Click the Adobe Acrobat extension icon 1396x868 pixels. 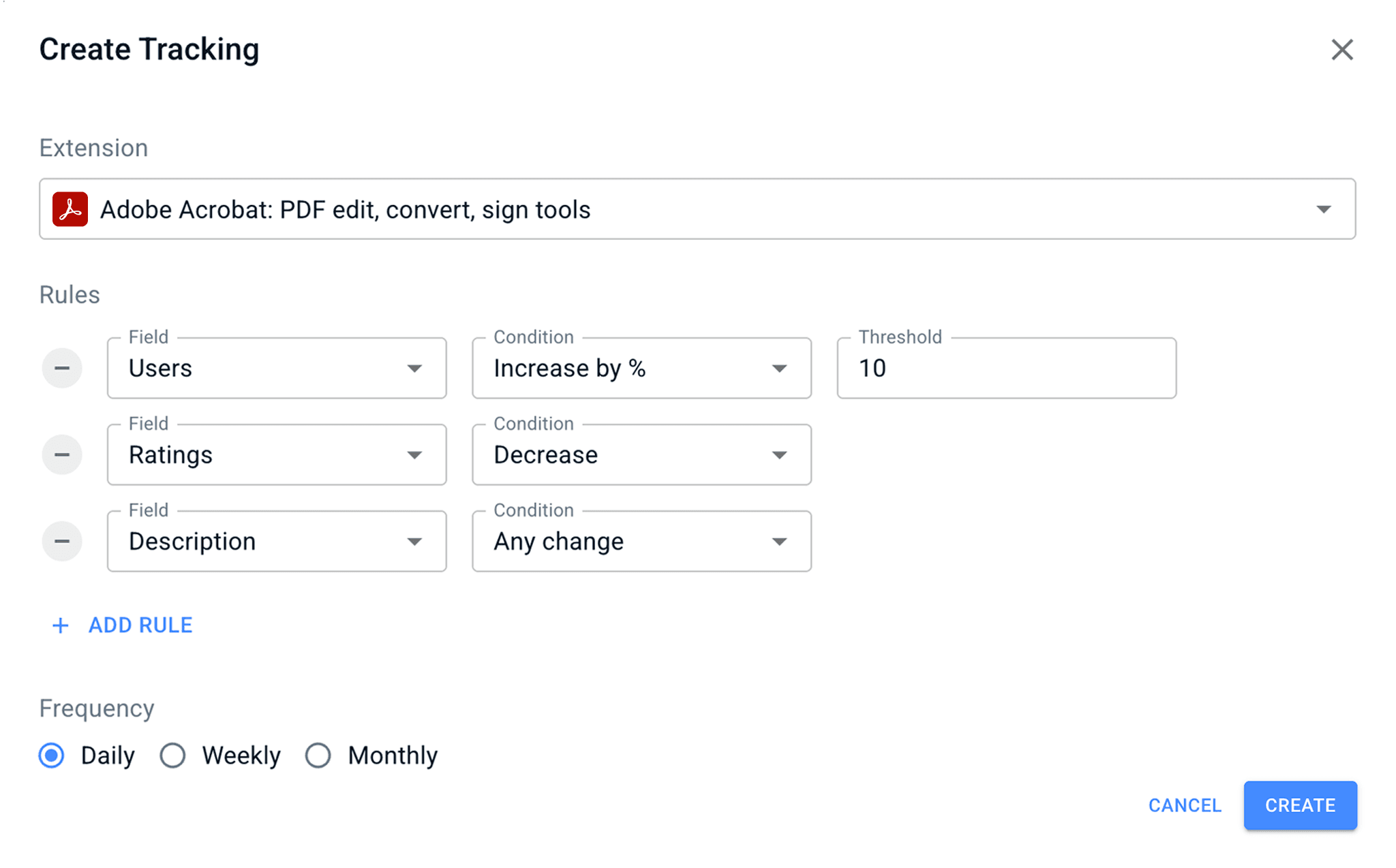tap(70, 209)
